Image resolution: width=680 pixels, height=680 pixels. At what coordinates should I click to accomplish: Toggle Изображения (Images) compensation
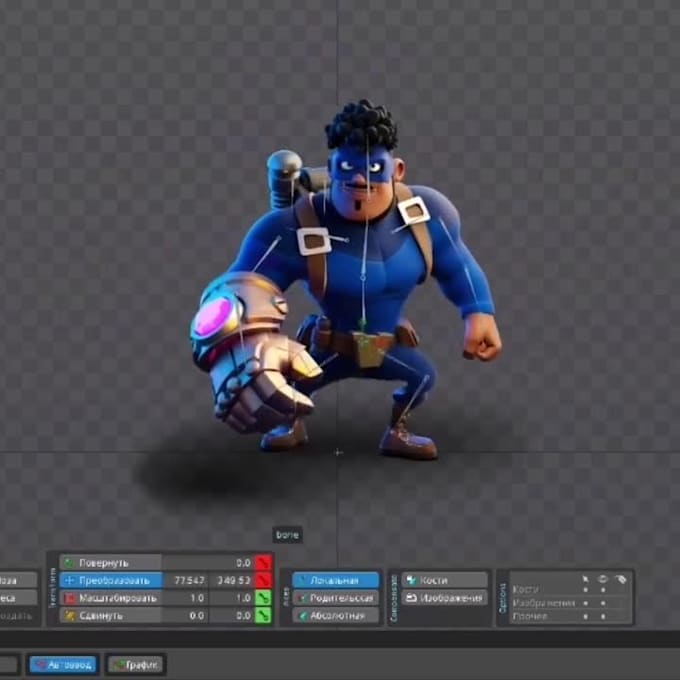point(445,598)
